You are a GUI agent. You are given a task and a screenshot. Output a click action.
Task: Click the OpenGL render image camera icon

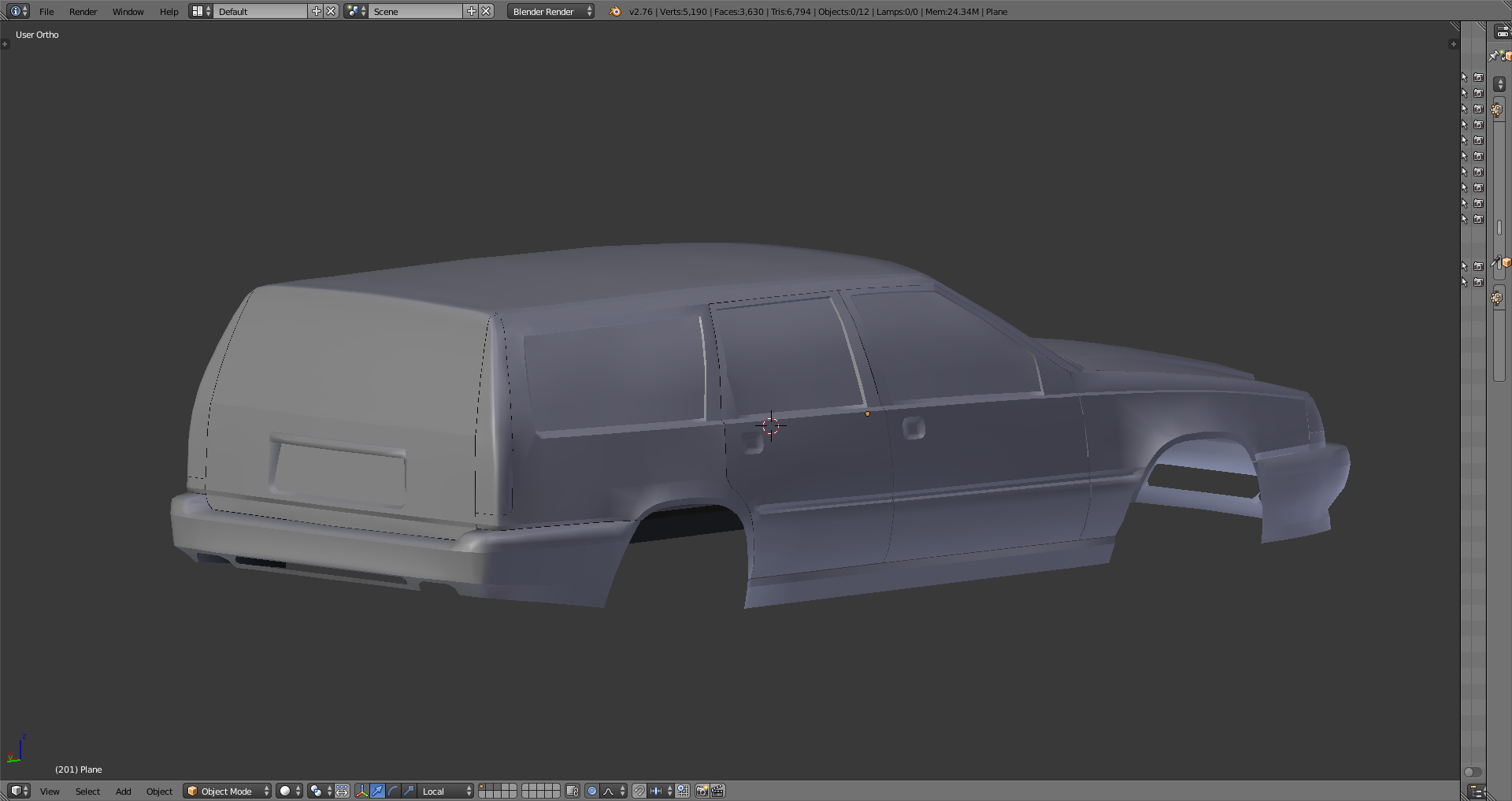pyautogui.click(x=702, y=791)
